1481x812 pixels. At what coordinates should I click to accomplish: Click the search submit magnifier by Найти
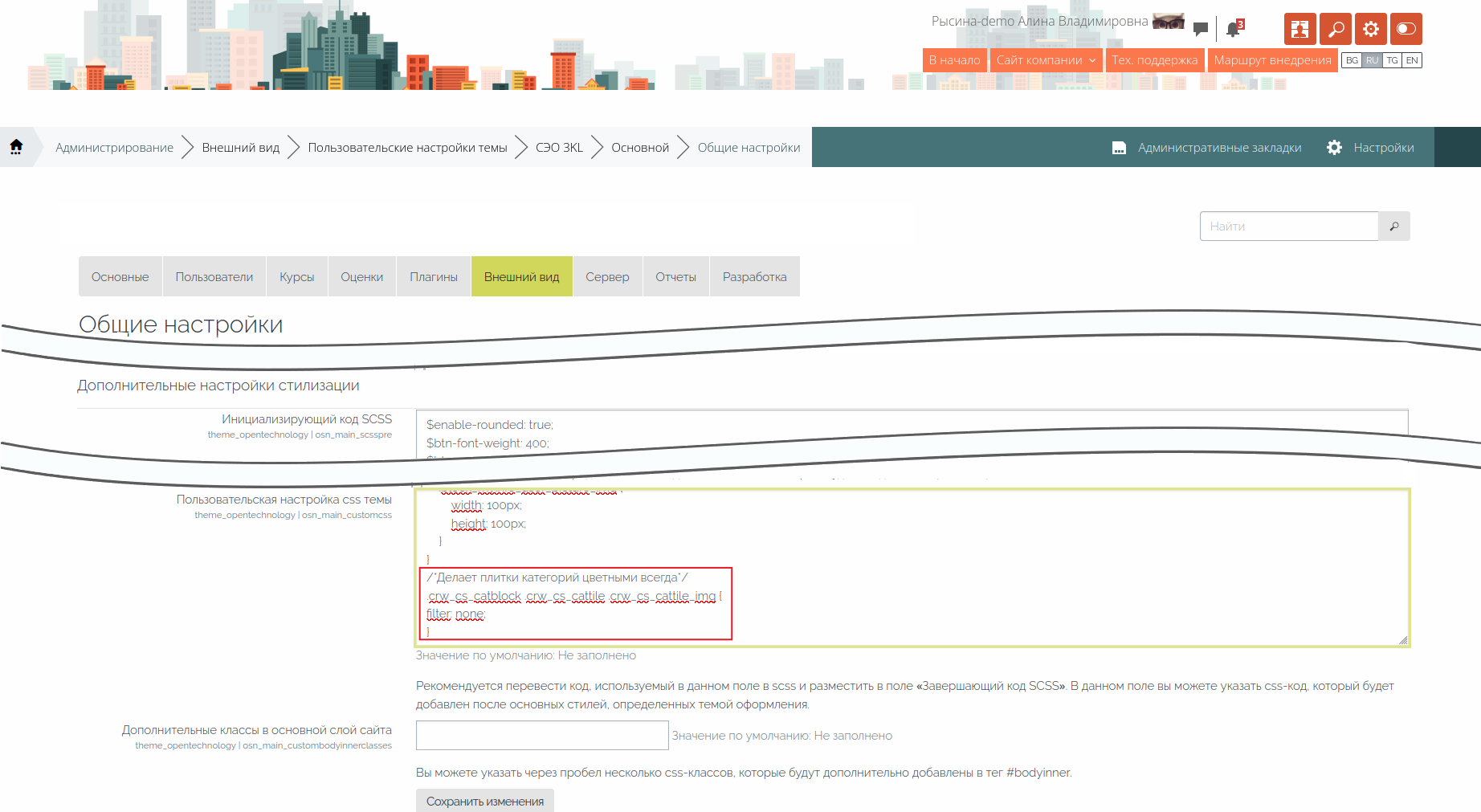(x=1394, y=226)
